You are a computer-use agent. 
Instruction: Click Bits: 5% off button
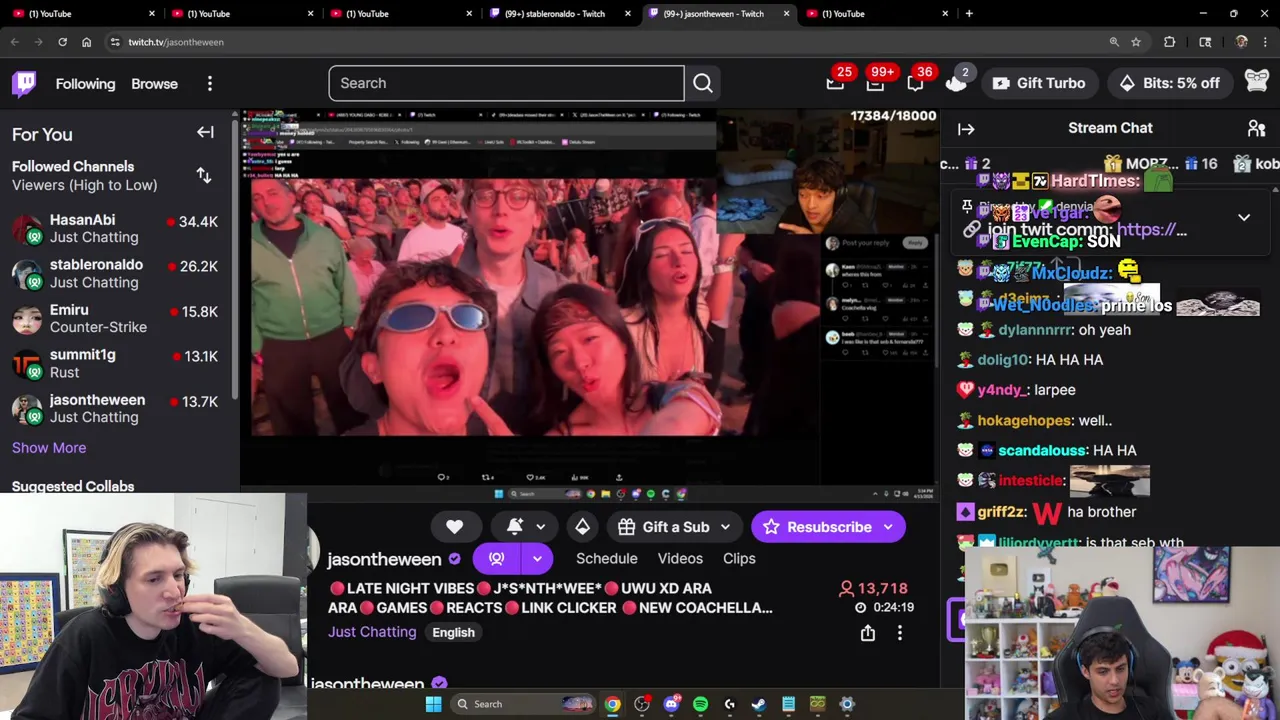[1168, 83]
